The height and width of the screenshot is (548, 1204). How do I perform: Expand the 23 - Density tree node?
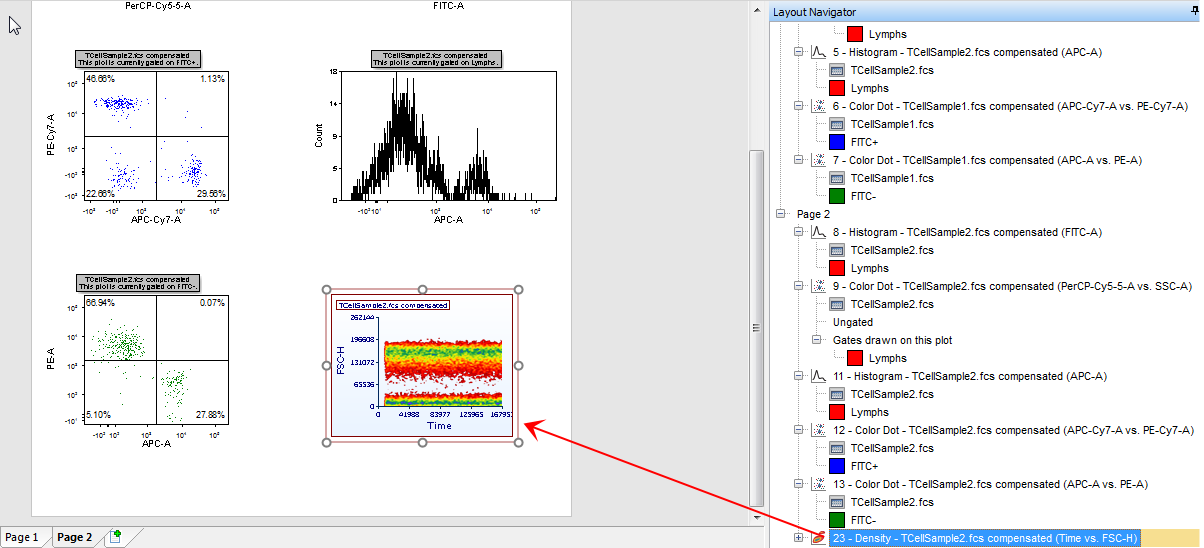point(798,538)
